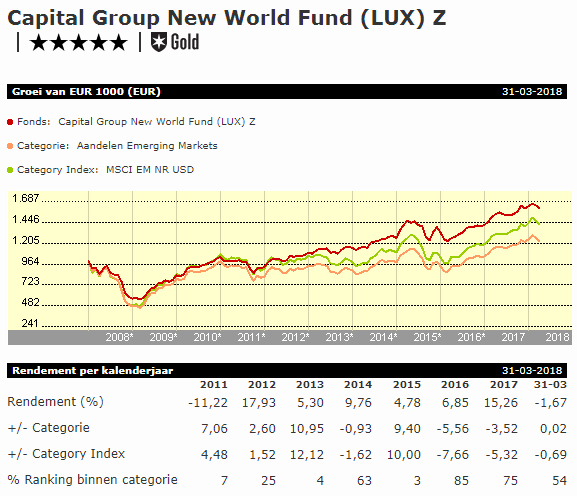Click the Rendement value 15,26
Viewport: 577px width, 496px height.
coord(501,403)
